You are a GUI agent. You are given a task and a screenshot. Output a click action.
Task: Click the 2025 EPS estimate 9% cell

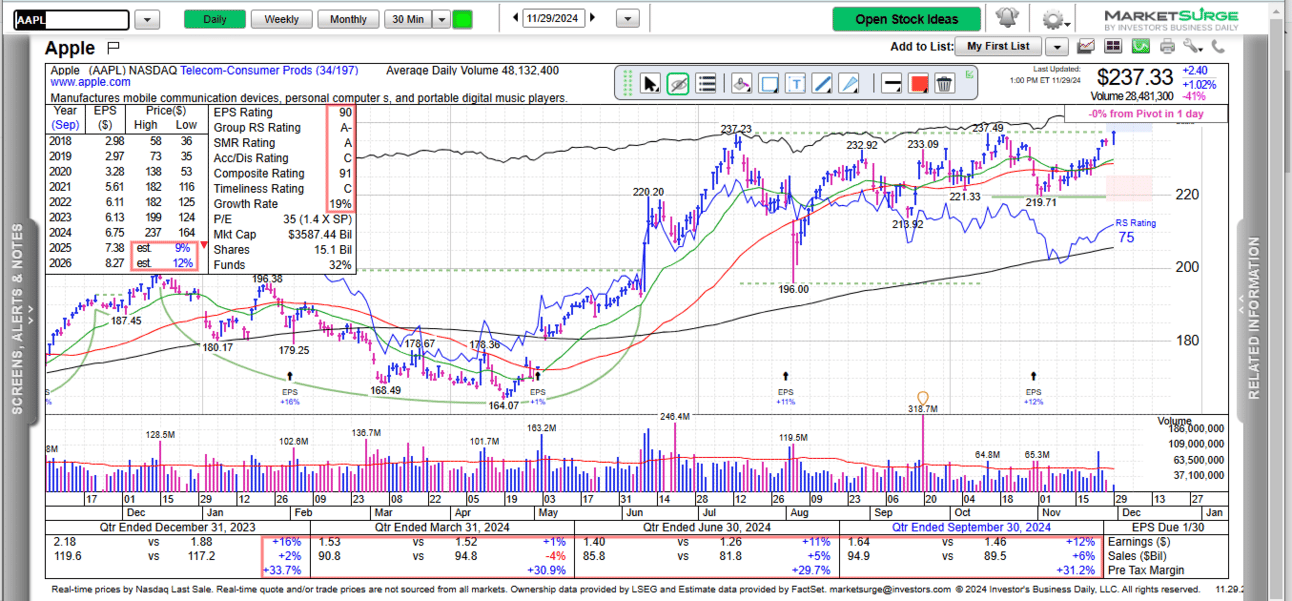point(181,247)
